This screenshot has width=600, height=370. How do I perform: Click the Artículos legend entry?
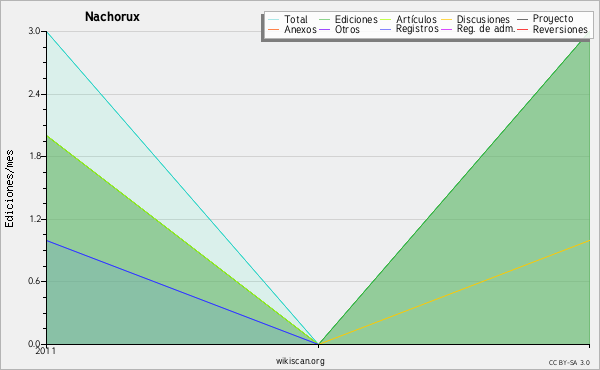pyautogui.click(x=408, y=19)
